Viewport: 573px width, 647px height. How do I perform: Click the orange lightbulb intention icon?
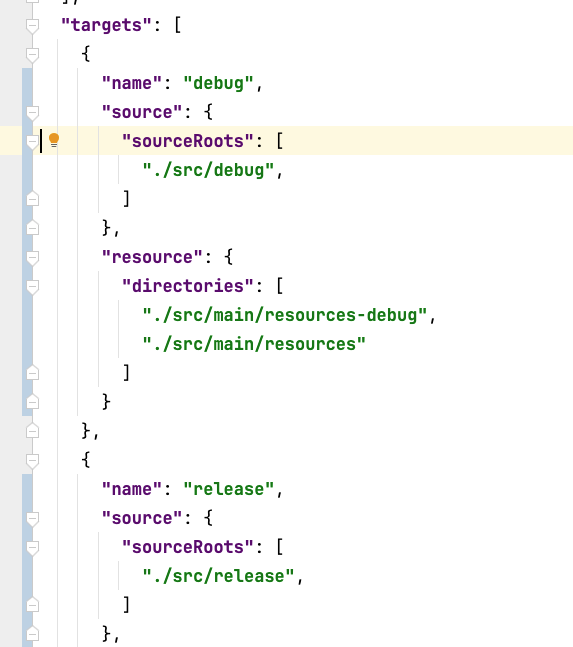pyautogui.click(x=54, y=140)
